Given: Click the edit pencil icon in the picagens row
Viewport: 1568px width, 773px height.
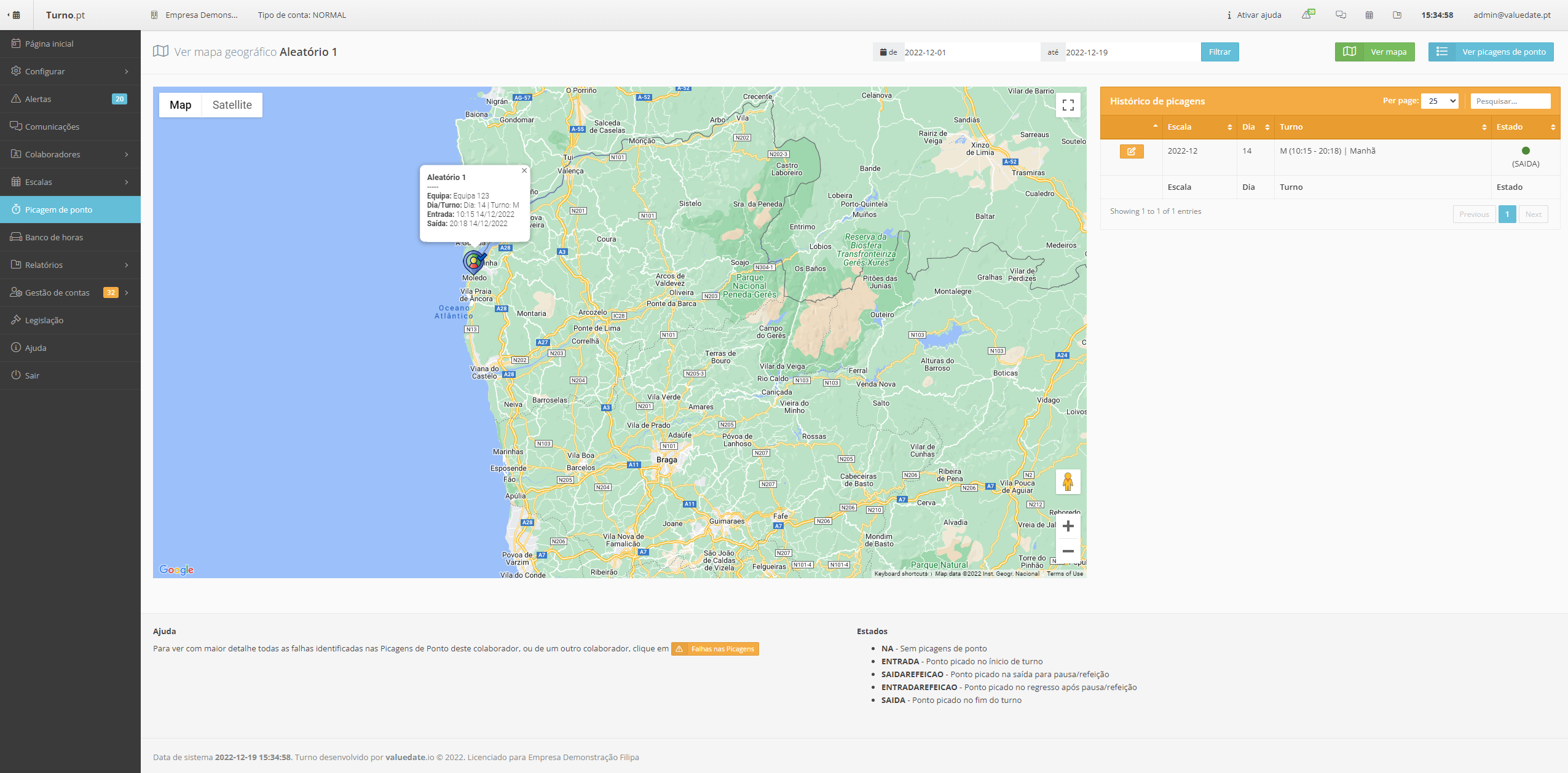Looking at the screenshot, I should [1131, 151].
